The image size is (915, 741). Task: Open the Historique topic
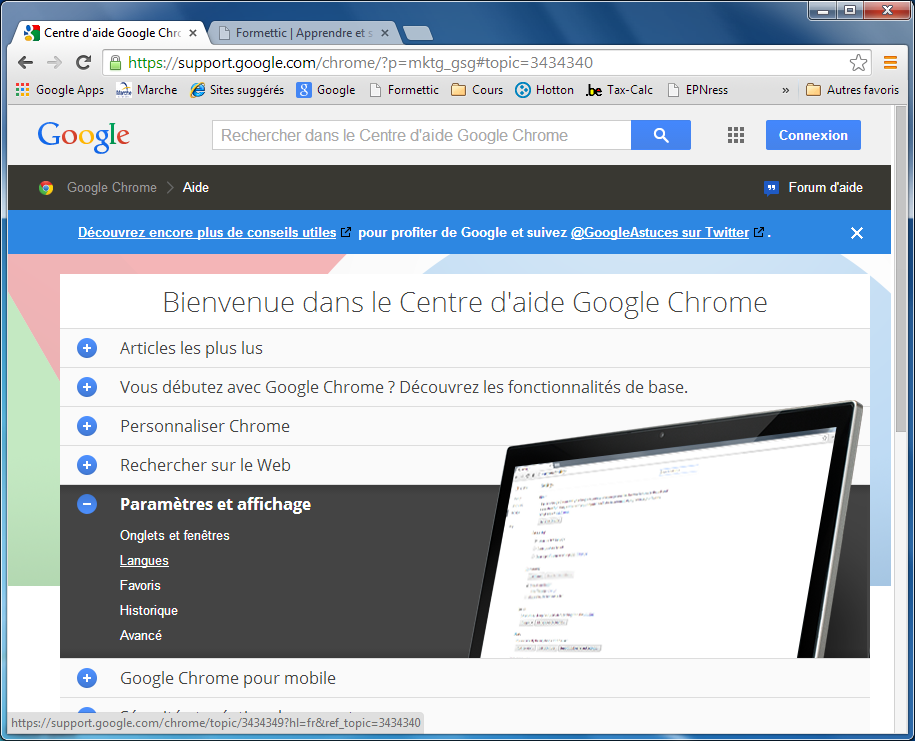click(x=149, y=610)
